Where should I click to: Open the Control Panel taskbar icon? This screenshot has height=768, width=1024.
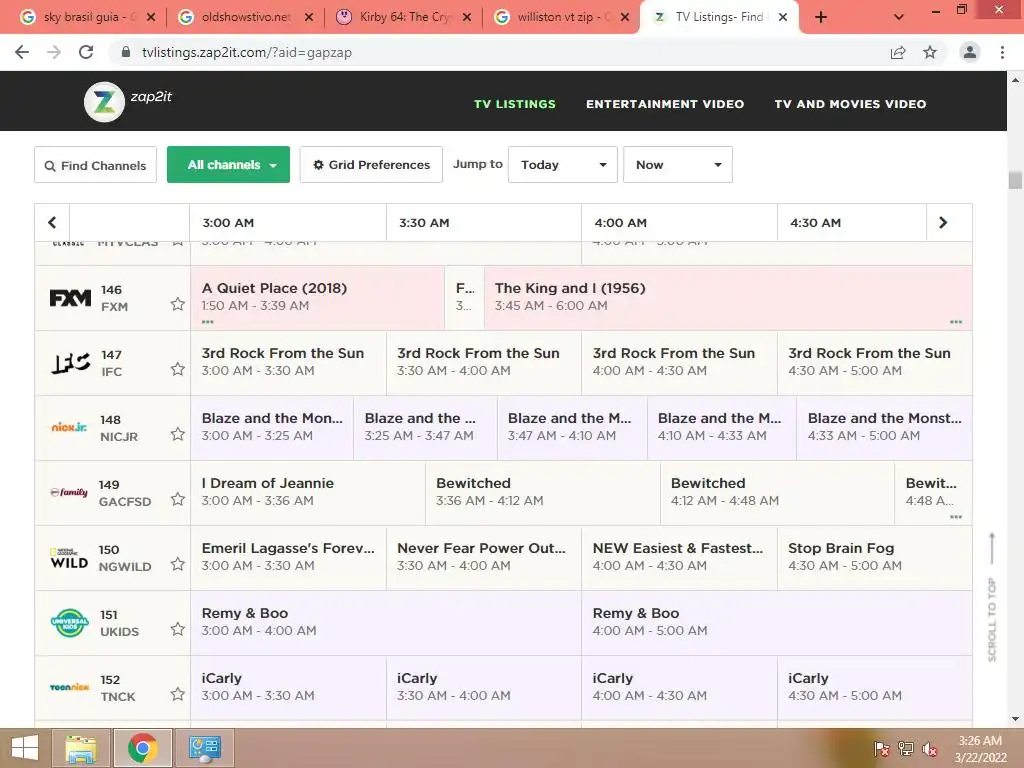pyautogui.click(x=204, y=748)
